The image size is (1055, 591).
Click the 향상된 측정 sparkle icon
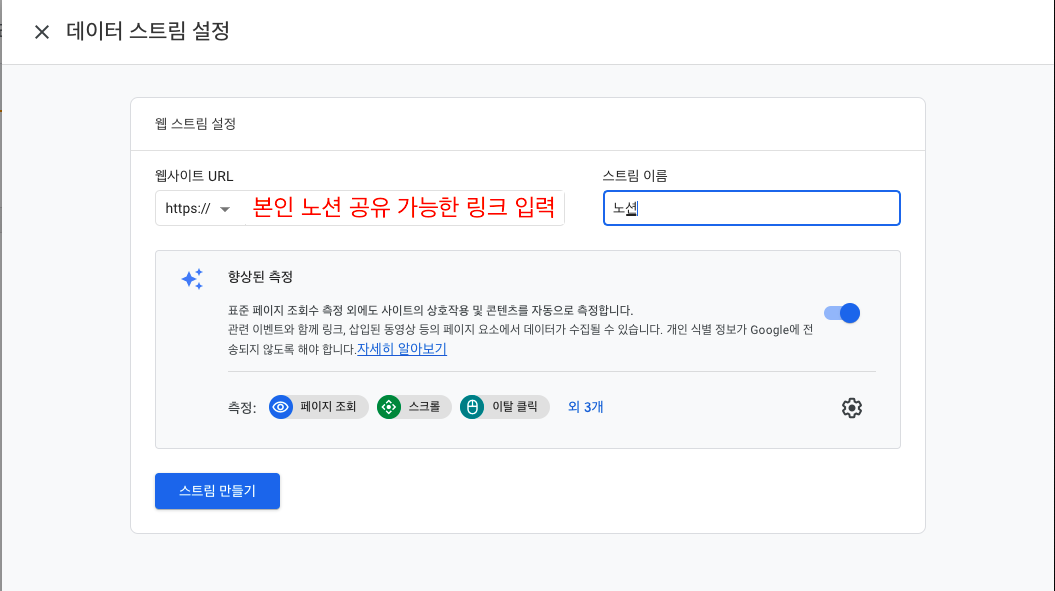[192, 279]
